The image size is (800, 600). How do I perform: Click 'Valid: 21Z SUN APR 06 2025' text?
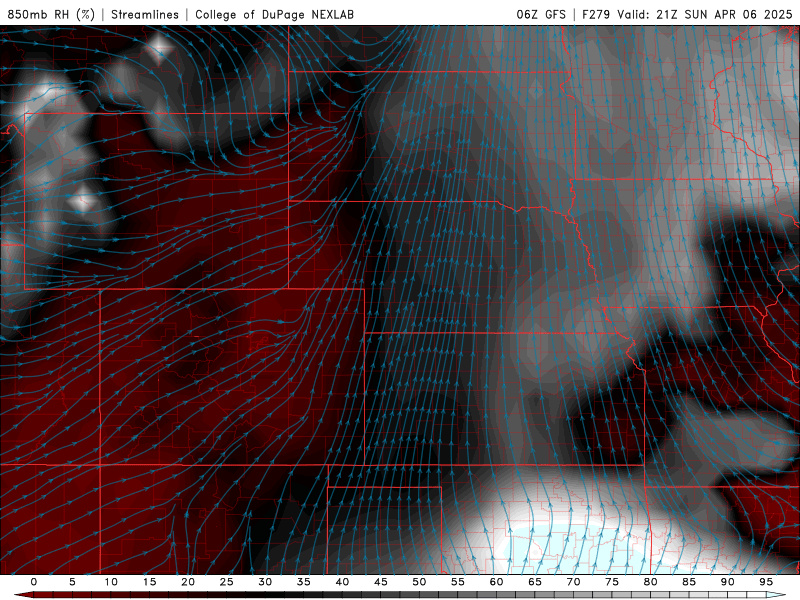(705, 15)
